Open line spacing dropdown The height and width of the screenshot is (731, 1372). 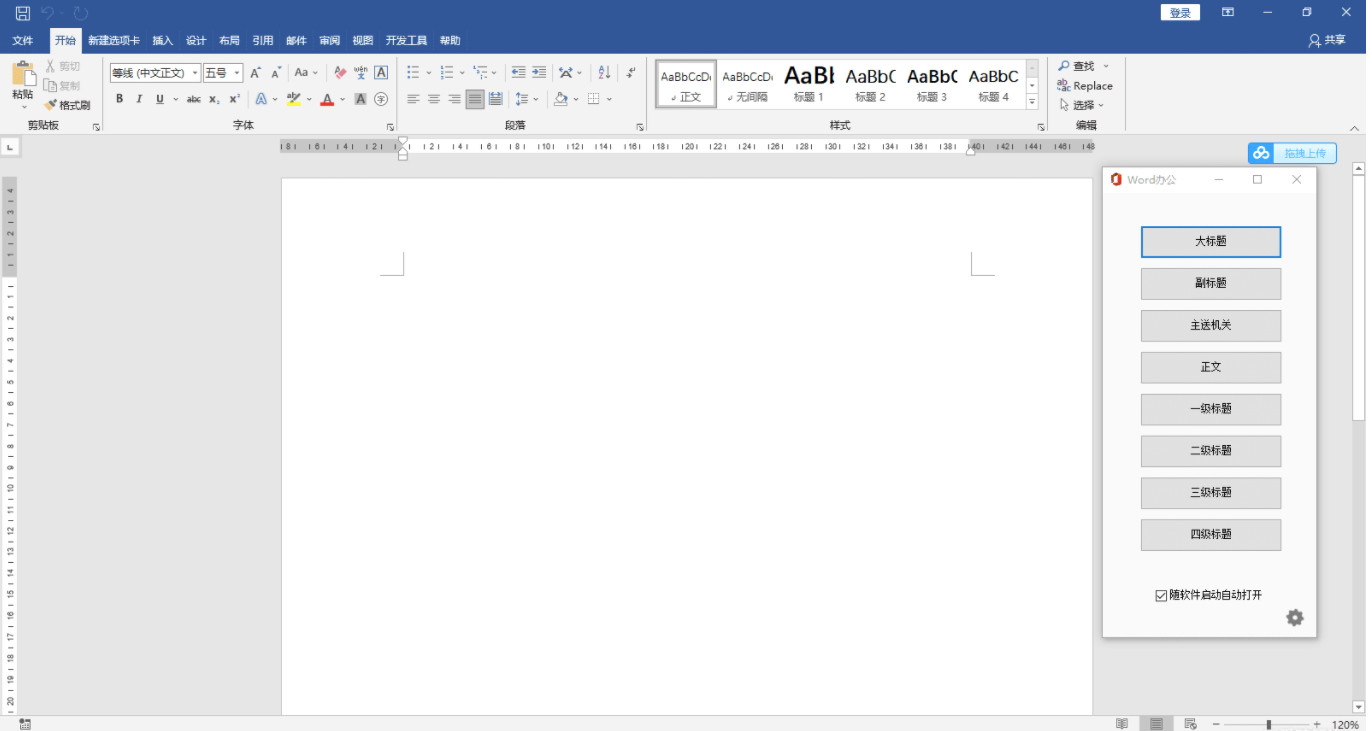coord(526,99)
